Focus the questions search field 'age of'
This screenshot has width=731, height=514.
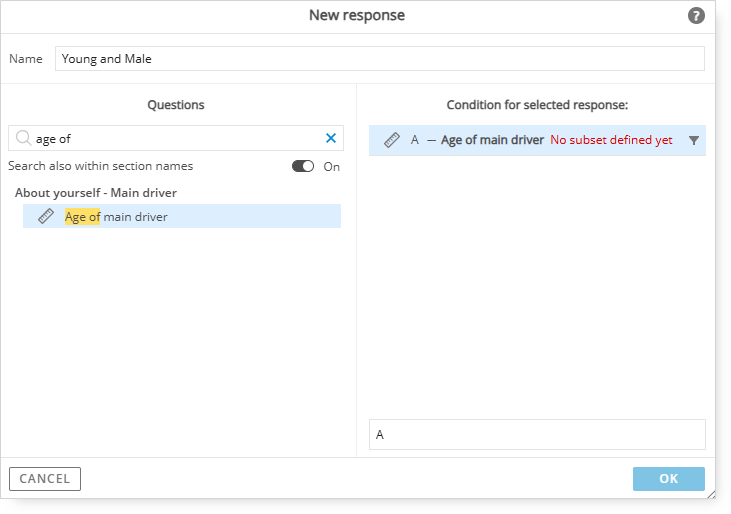[176, 138]
